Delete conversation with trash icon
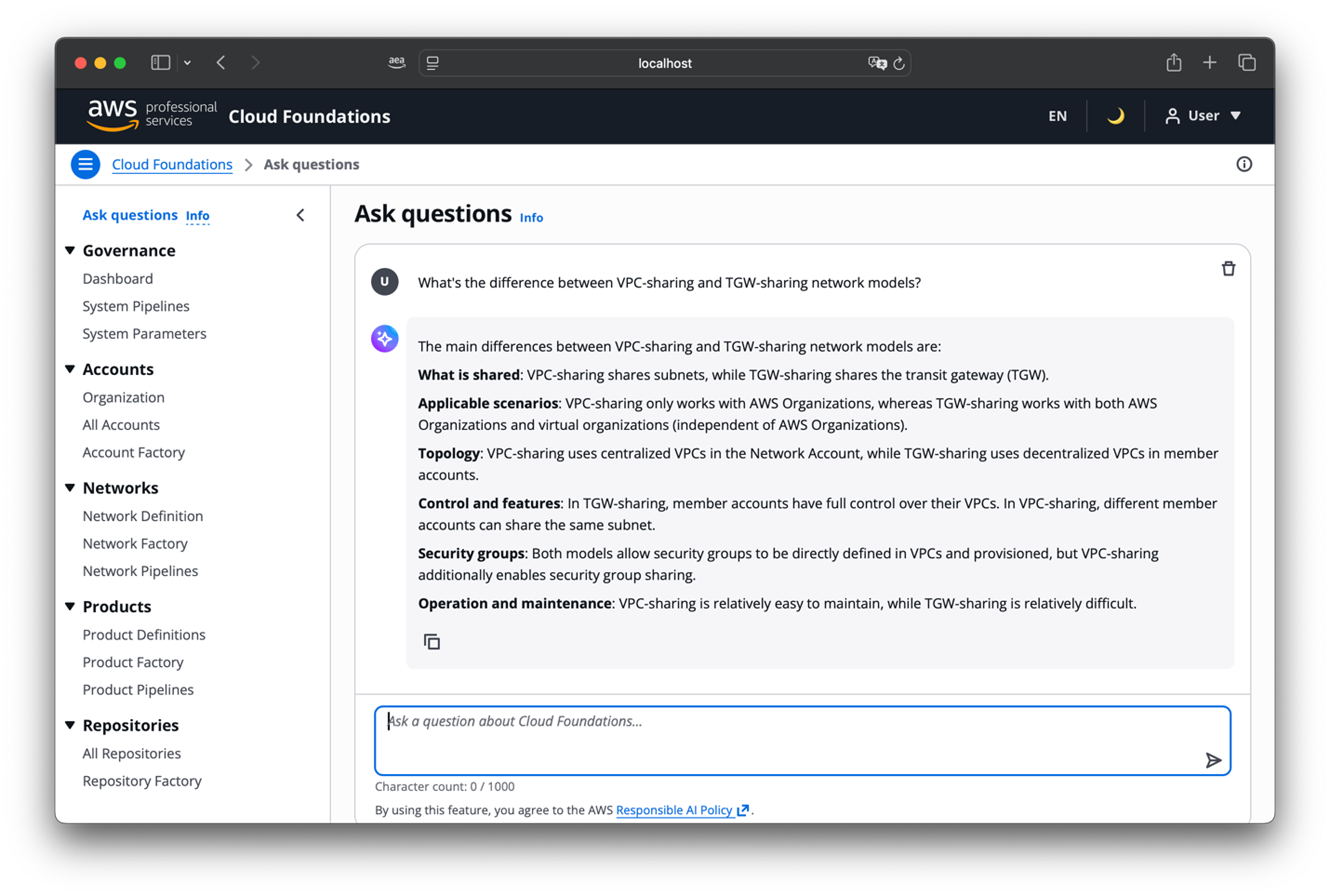The width and height of the screenshot is (1330, 896). tap(1228, 269)
